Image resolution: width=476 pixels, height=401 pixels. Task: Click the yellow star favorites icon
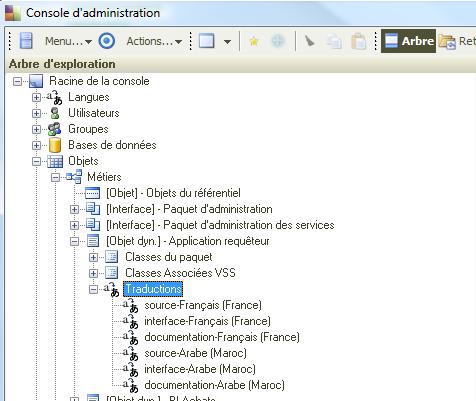coord(254,41)
